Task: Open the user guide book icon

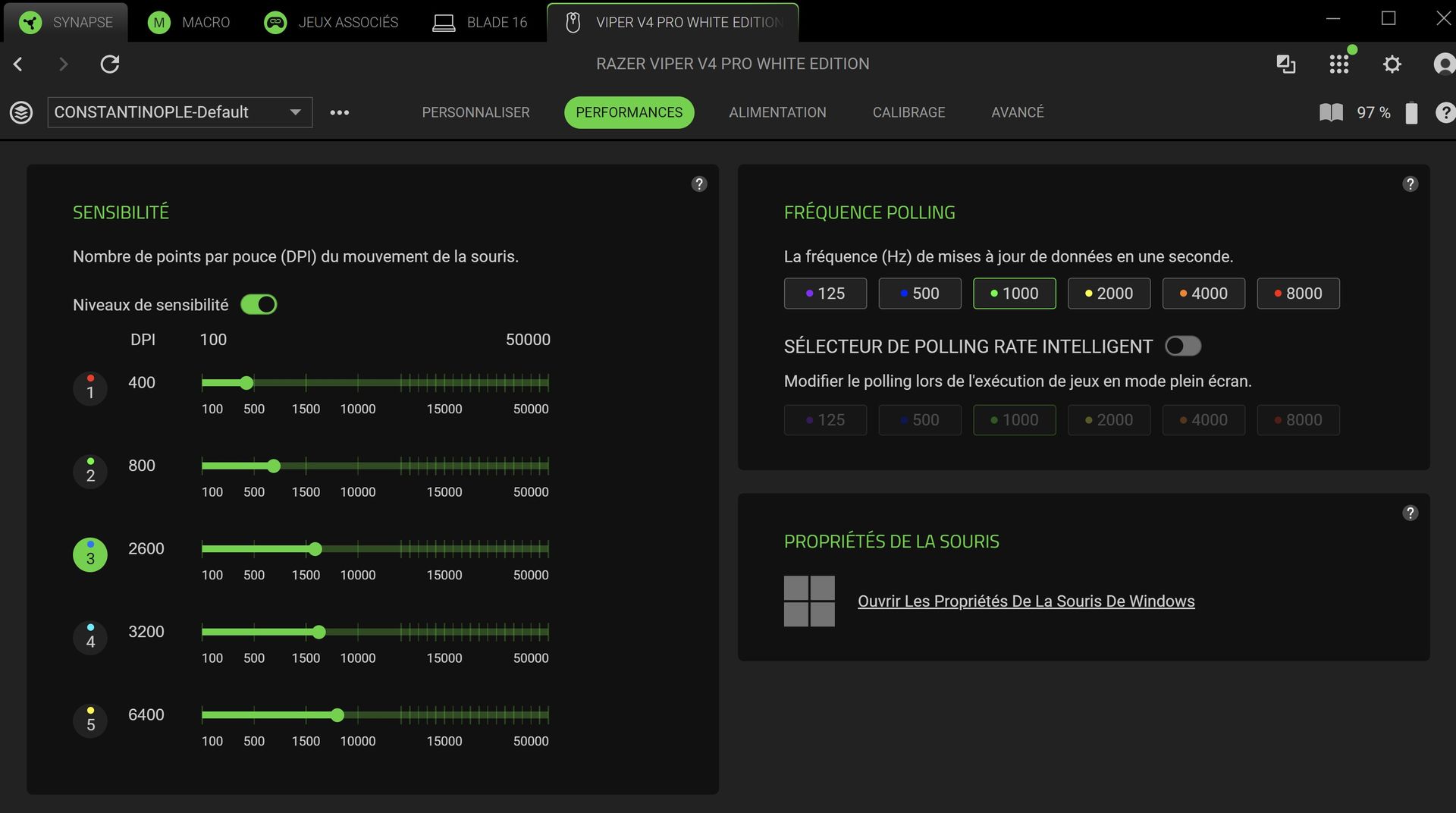Action: (x=1331, y=112)
